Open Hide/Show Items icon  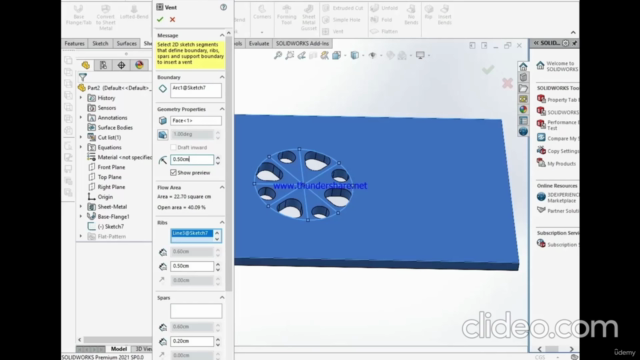(x=373, y=55)
